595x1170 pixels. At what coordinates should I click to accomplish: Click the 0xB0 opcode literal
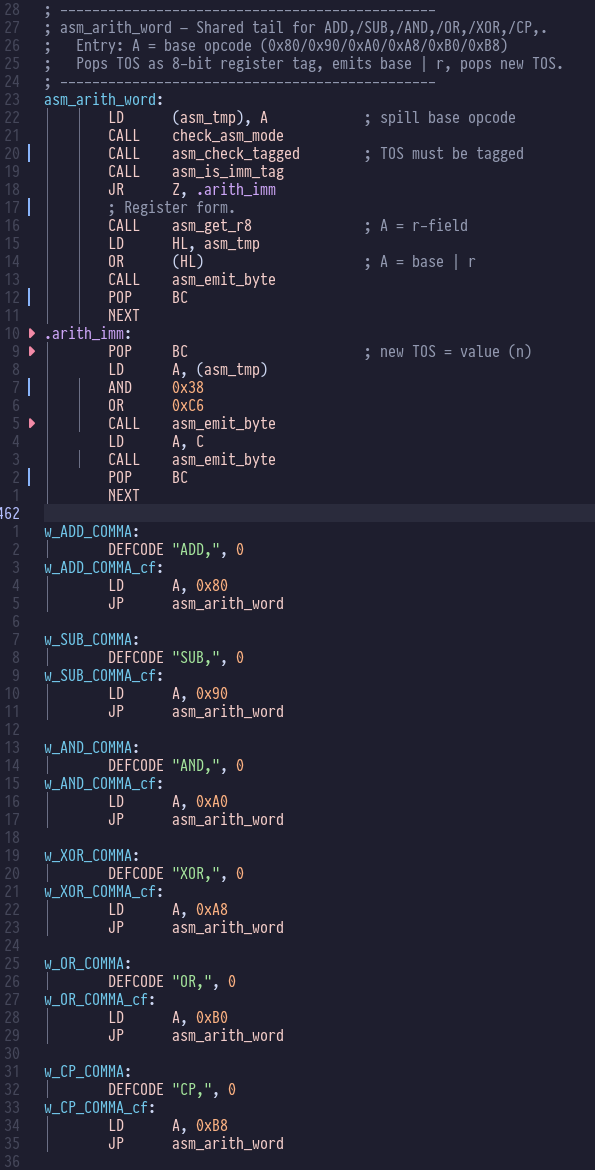[212, 1017]
